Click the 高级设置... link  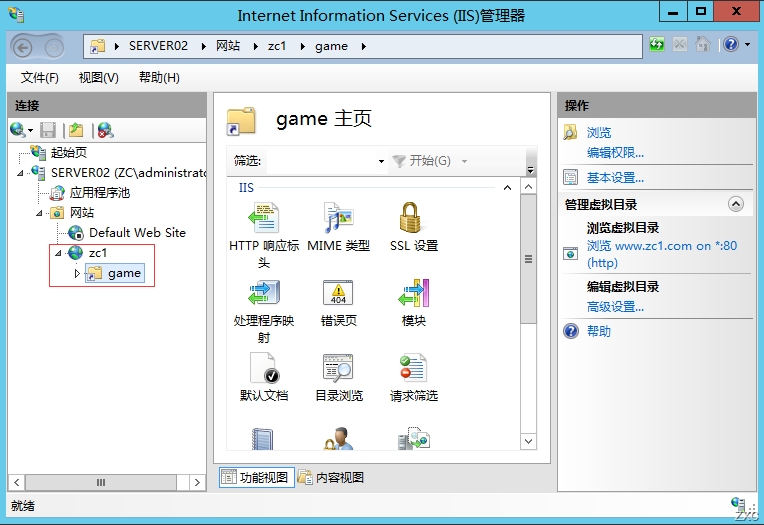tap(615, 307)
